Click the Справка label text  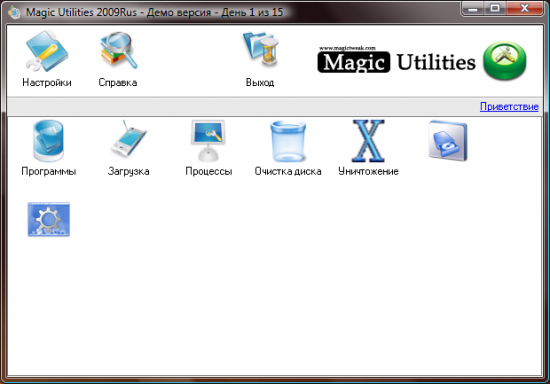pos(118,82)
